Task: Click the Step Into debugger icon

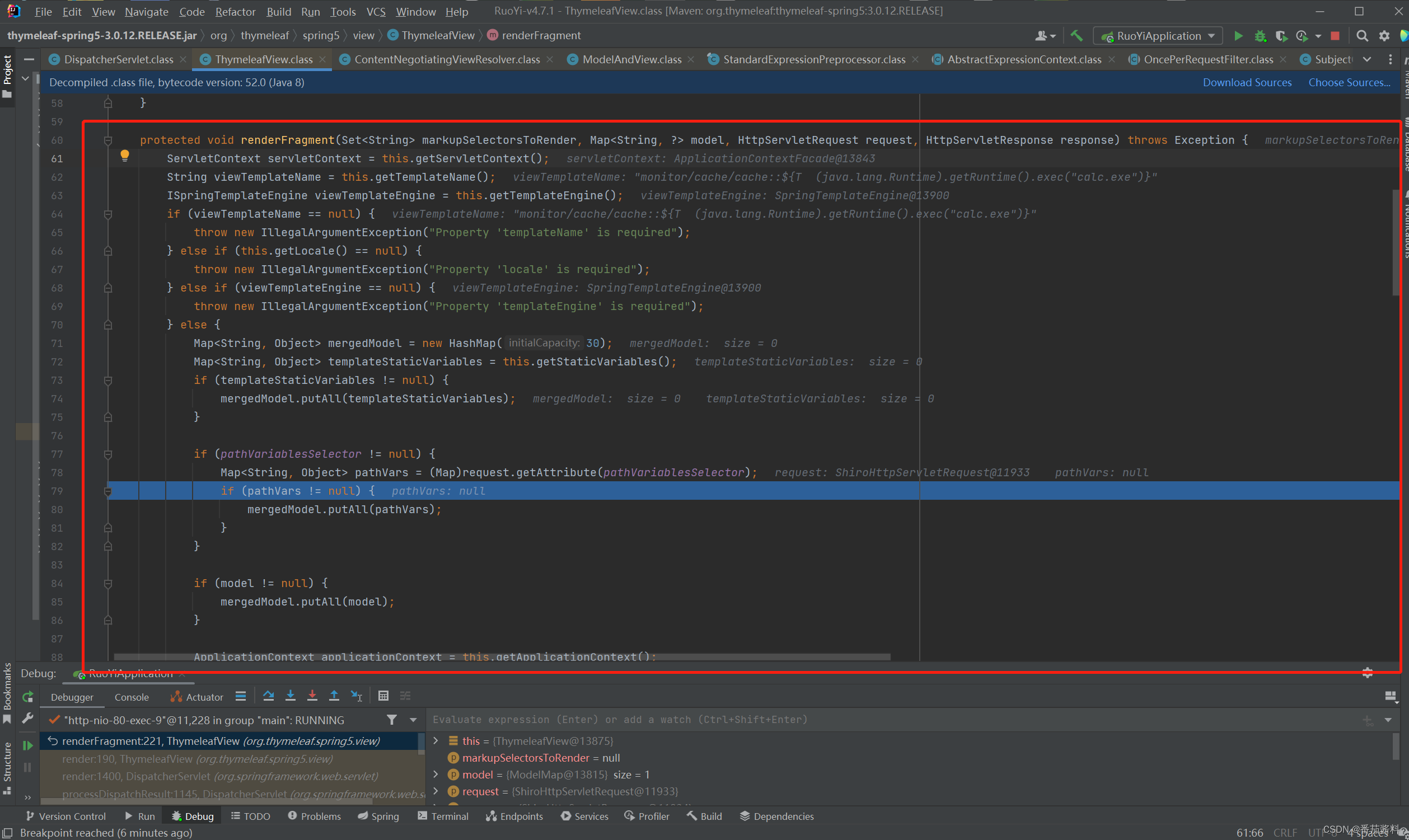Action: tap(291, 696)
